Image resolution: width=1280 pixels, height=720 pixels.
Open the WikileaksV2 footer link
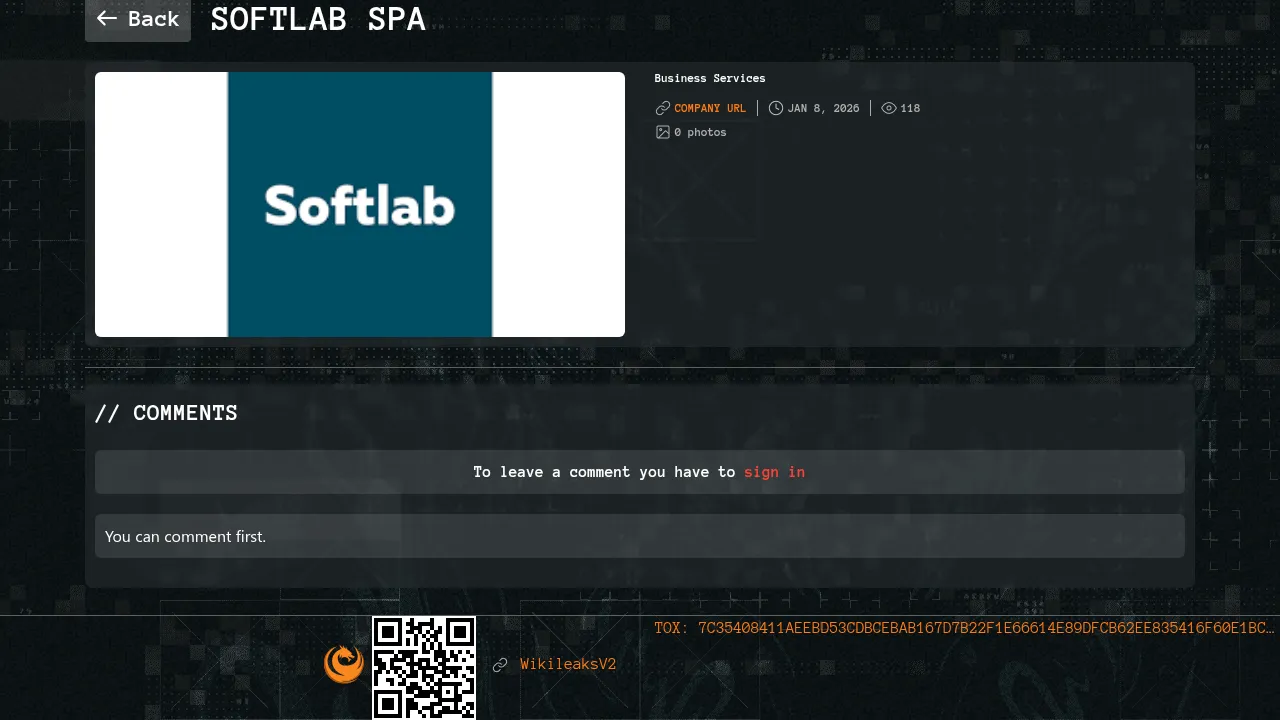tap(568, 664)
